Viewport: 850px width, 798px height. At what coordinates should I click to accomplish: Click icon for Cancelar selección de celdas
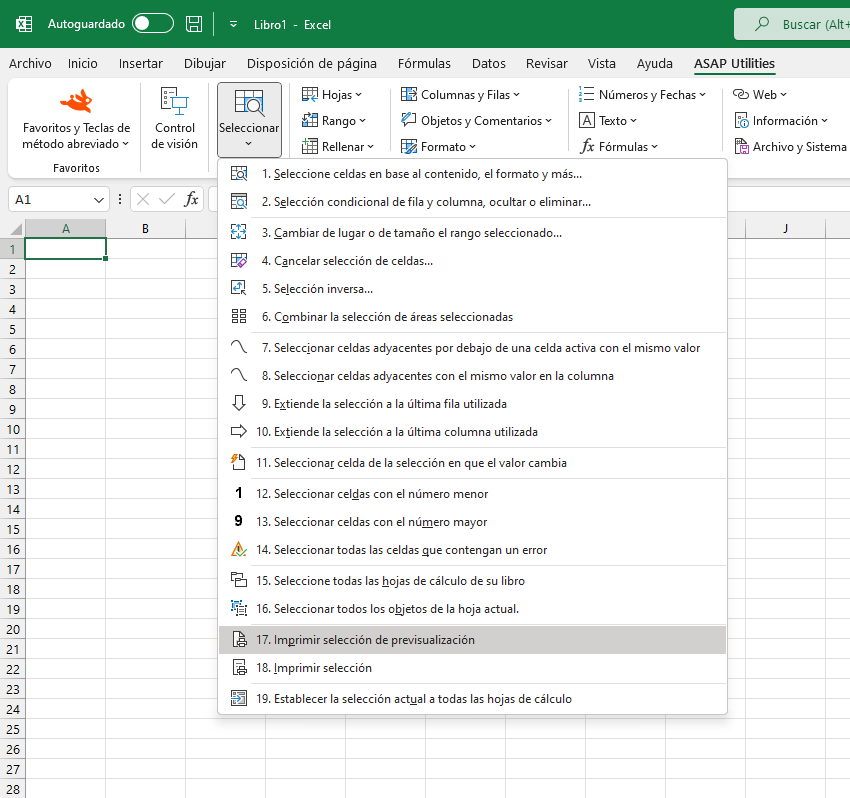click(x=239, y=261)
